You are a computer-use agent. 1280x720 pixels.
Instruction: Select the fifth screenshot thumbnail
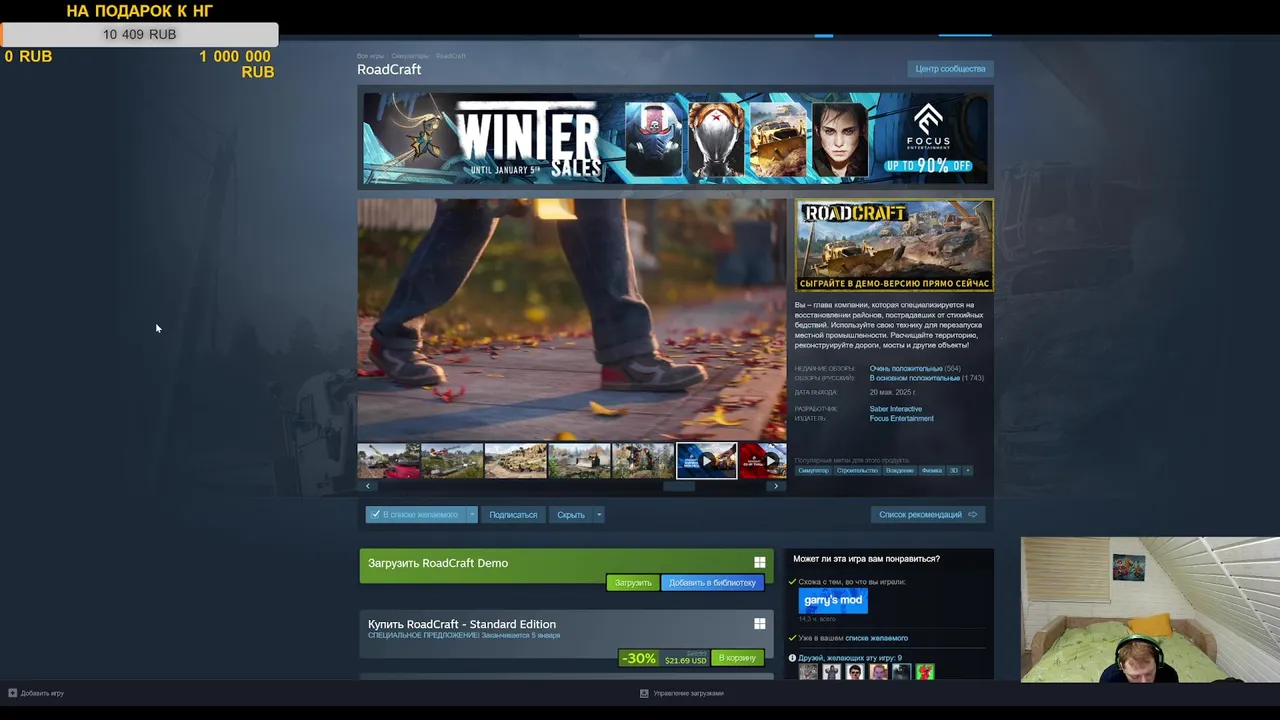[x=643, y=461]
